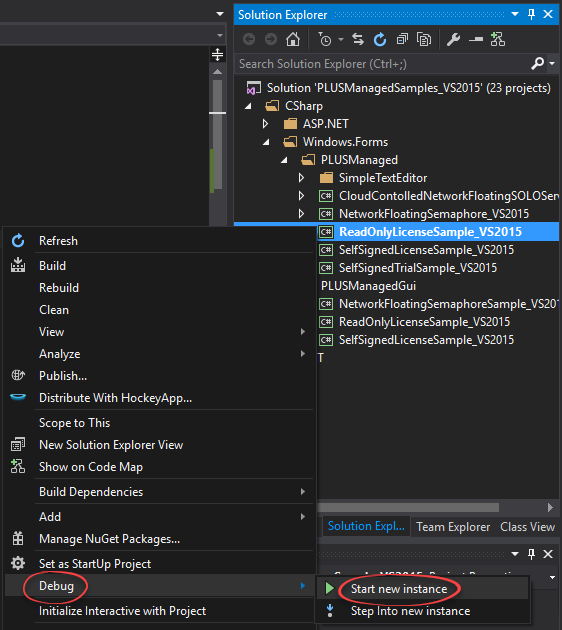The height and width of the screenshot is (630, 562).
Task: Open pending changes filter dropdown arrow
Action: click(x=341, y=39)
